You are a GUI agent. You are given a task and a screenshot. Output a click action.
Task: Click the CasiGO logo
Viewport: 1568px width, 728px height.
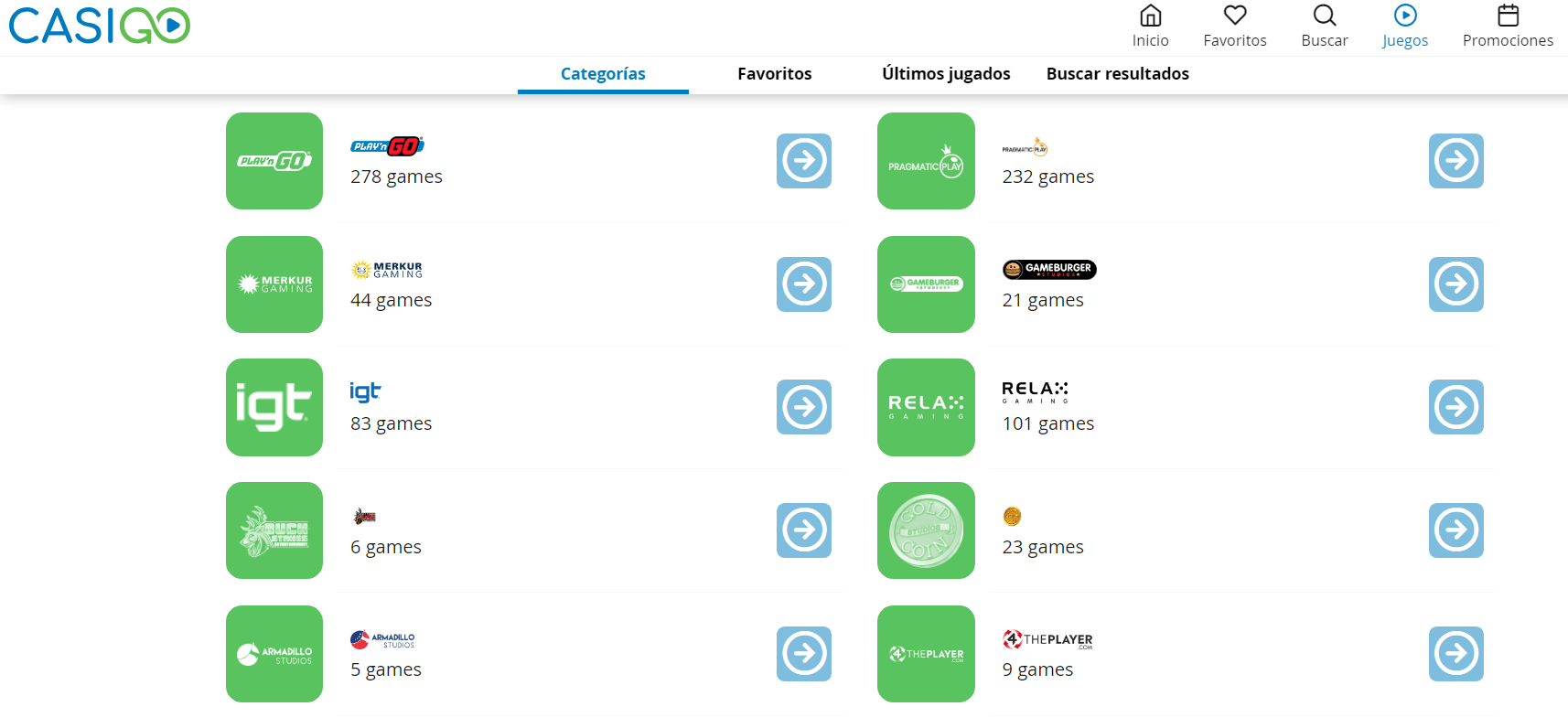[x=100, y=26]
